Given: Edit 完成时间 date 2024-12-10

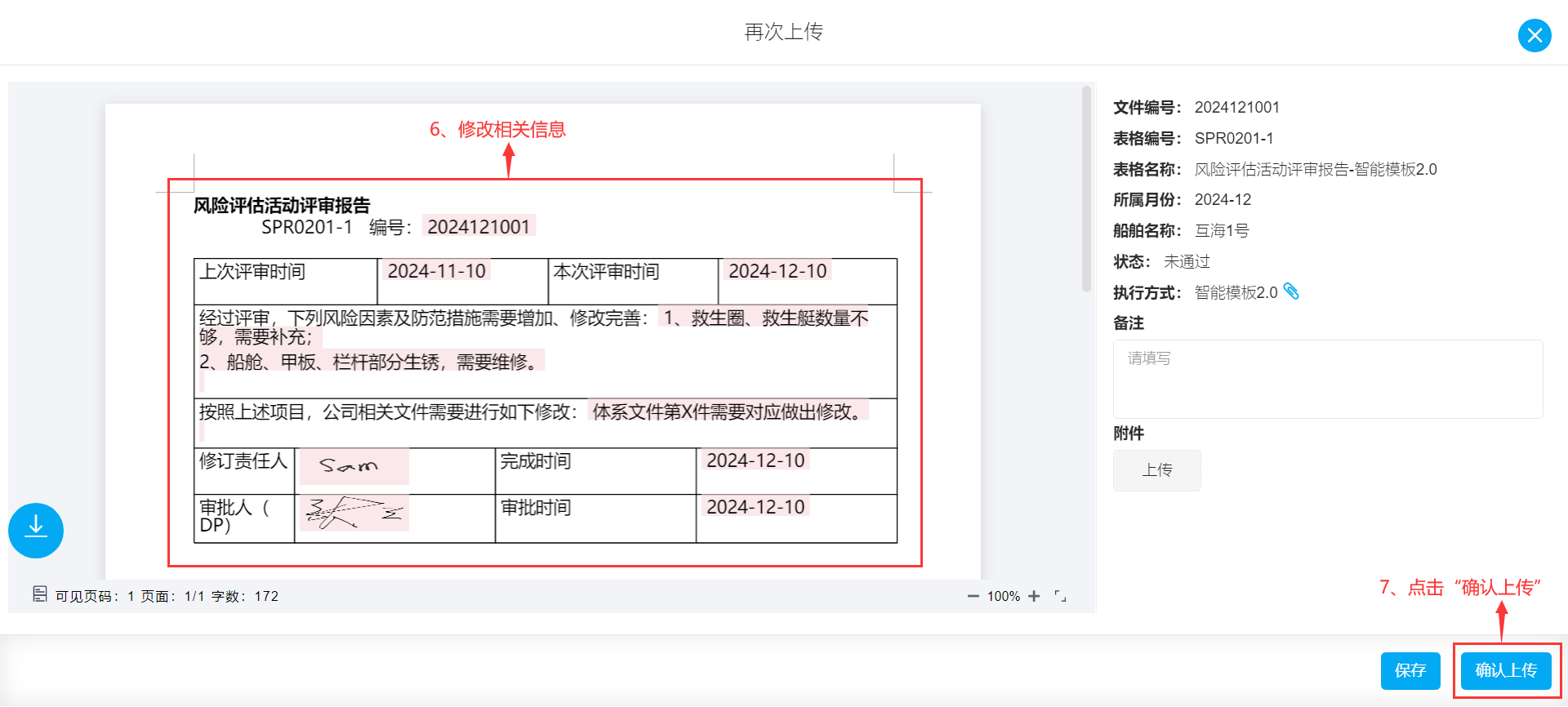Looking at the screenshot, I should pyautogui.click(x=755, y=460).
